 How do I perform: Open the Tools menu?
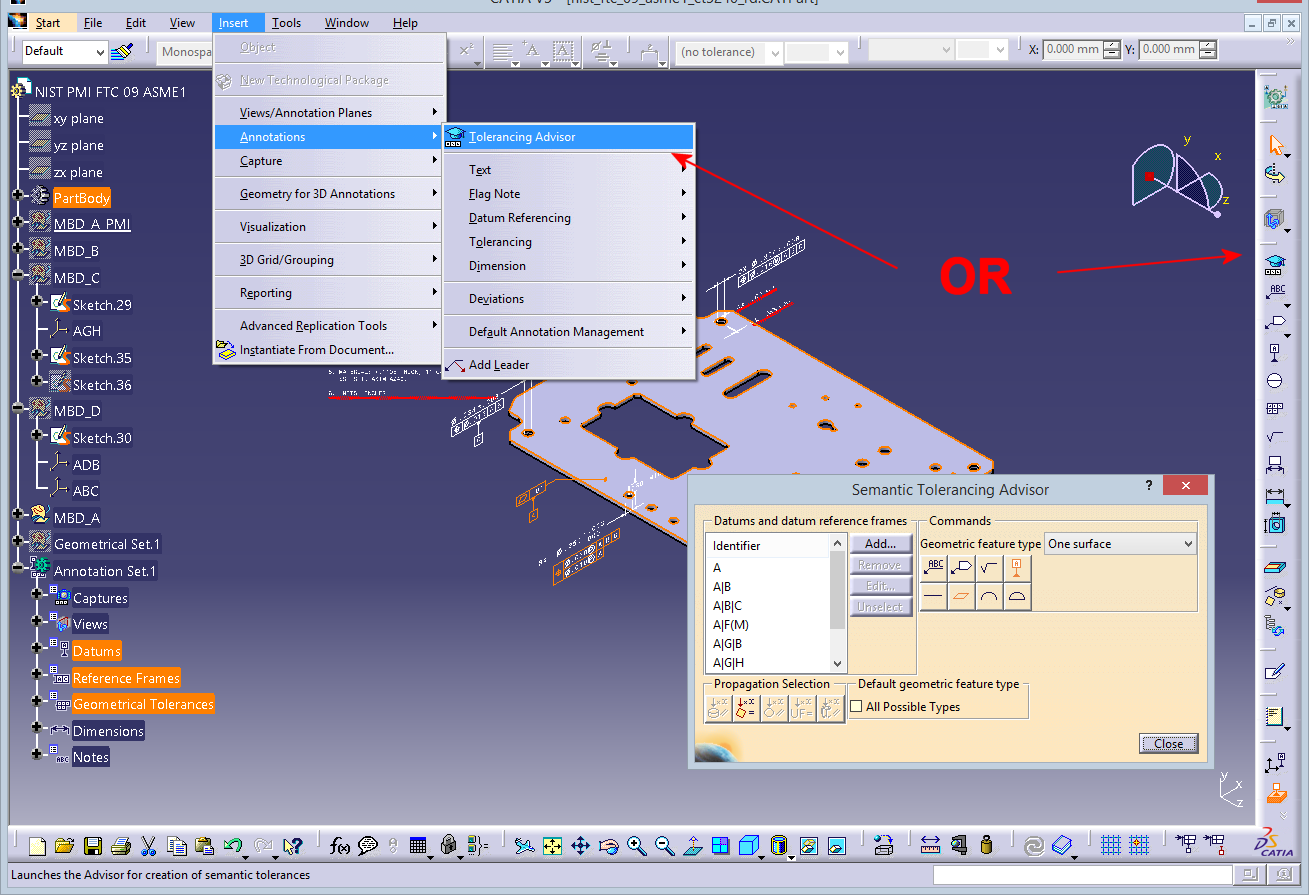pos(286,23)
